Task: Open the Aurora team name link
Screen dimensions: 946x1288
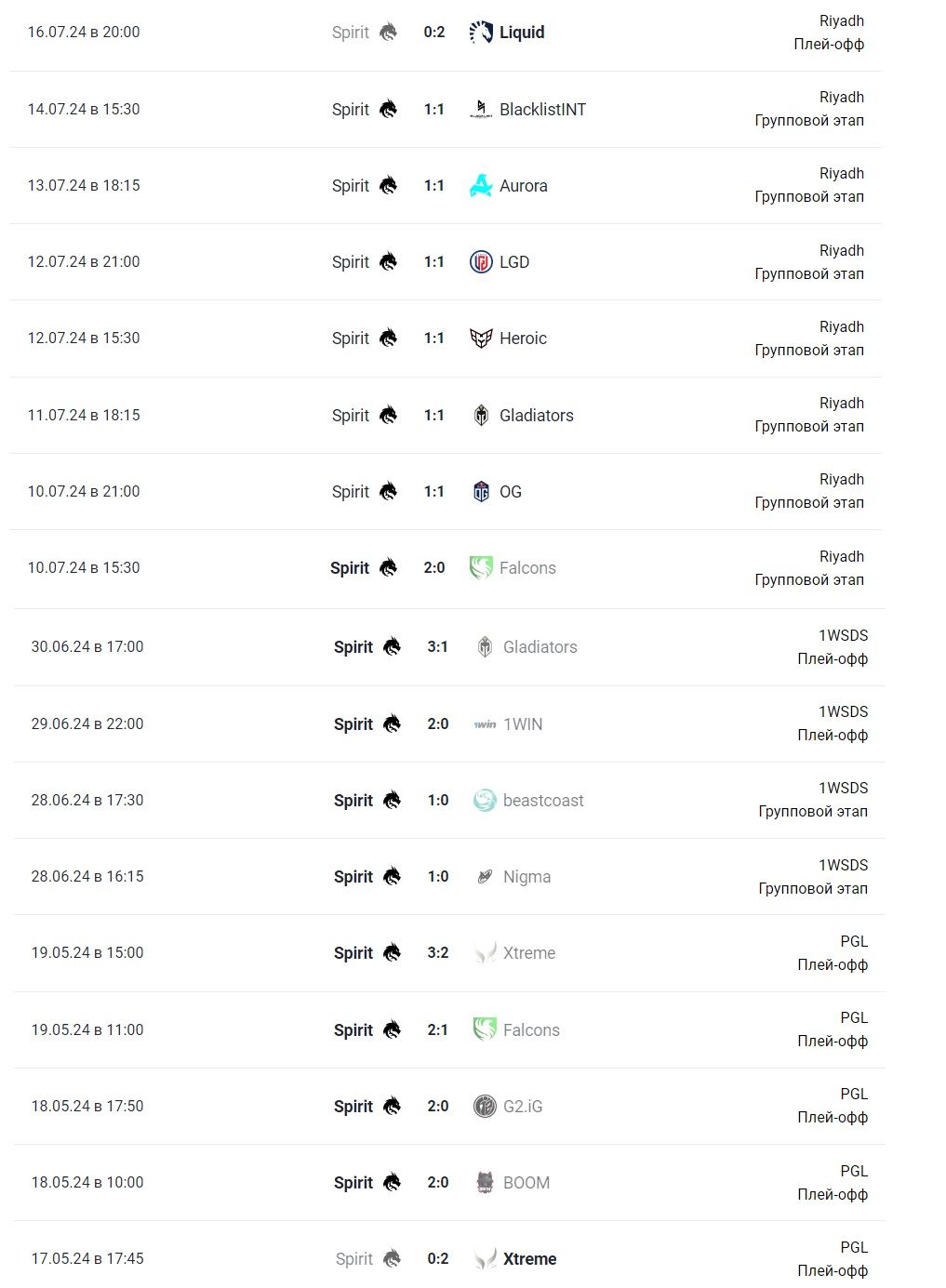Action: click(x=524, y=186)
